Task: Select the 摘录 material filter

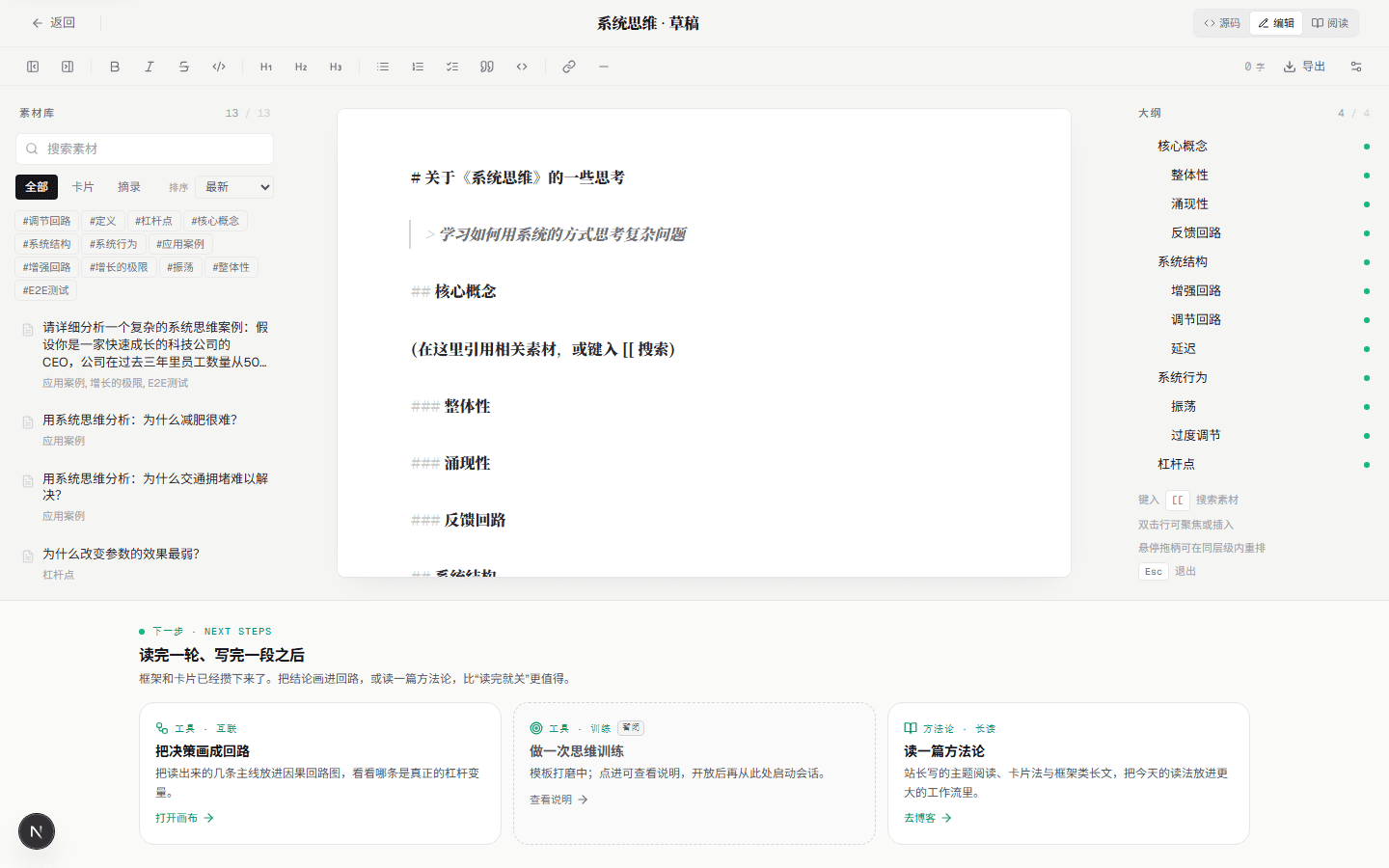Action: pos(129,187)
